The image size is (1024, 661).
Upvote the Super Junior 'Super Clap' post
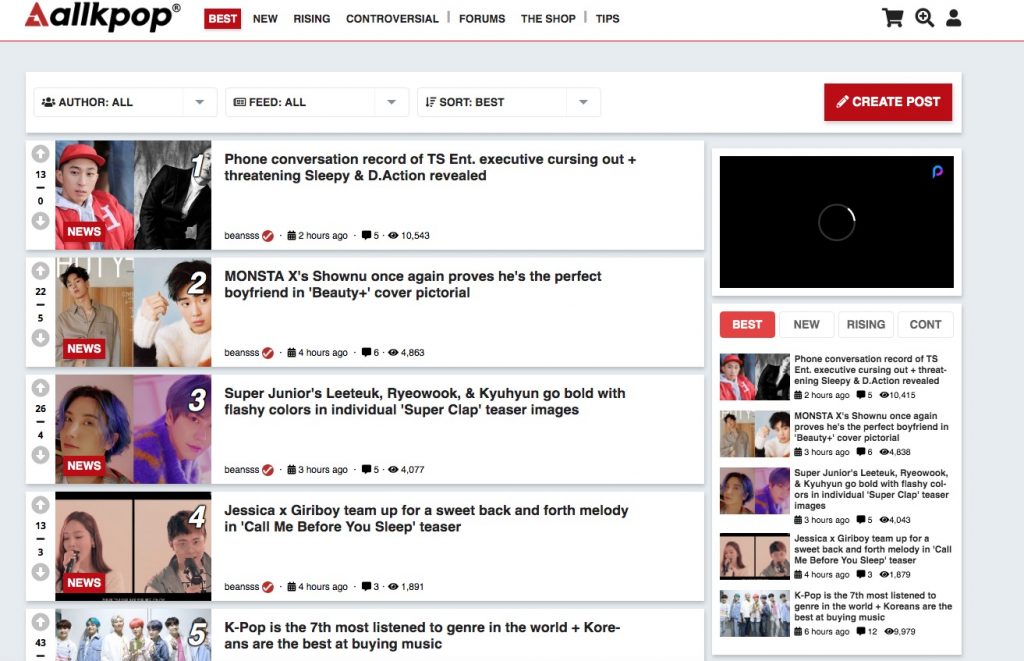(x=40, y=387)
